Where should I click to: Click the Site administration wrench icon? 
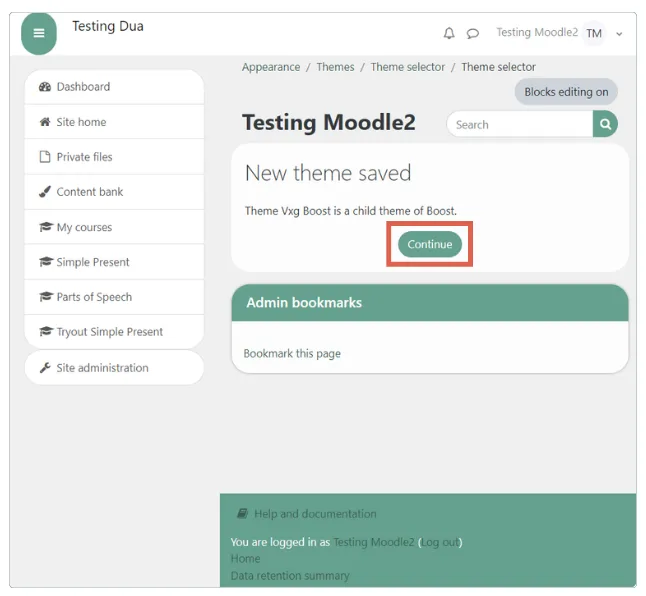(x=45, y=367)
